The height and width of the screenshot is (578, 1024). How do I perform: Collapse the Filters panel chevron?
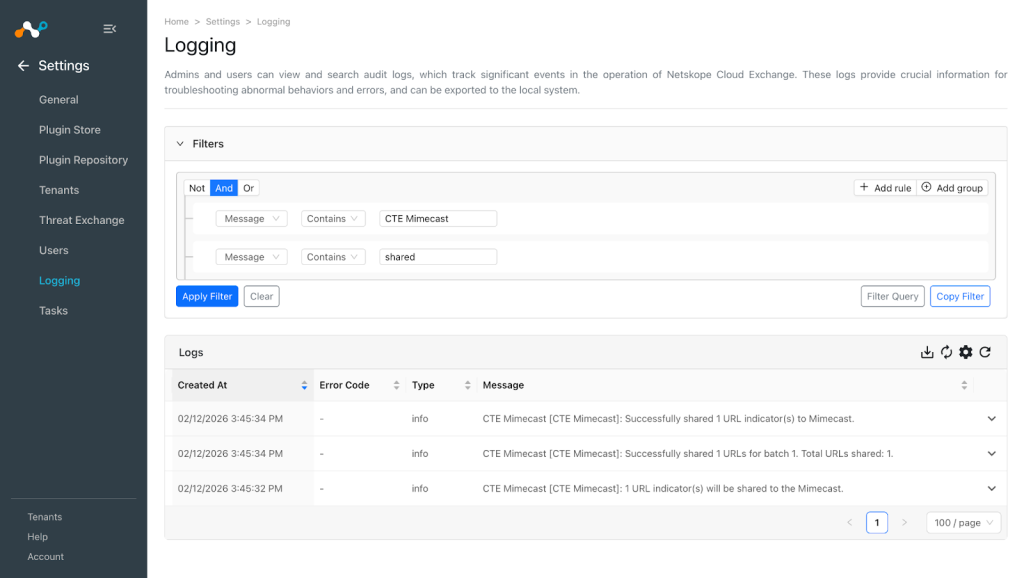[180, 144]
